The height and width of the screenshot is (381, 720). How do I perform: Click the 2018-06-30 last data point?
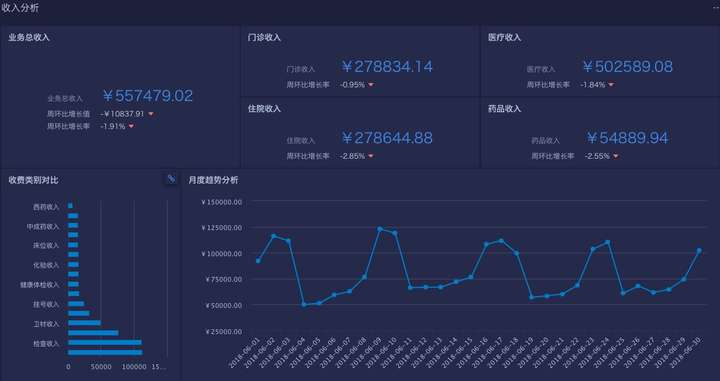(699, 251)
